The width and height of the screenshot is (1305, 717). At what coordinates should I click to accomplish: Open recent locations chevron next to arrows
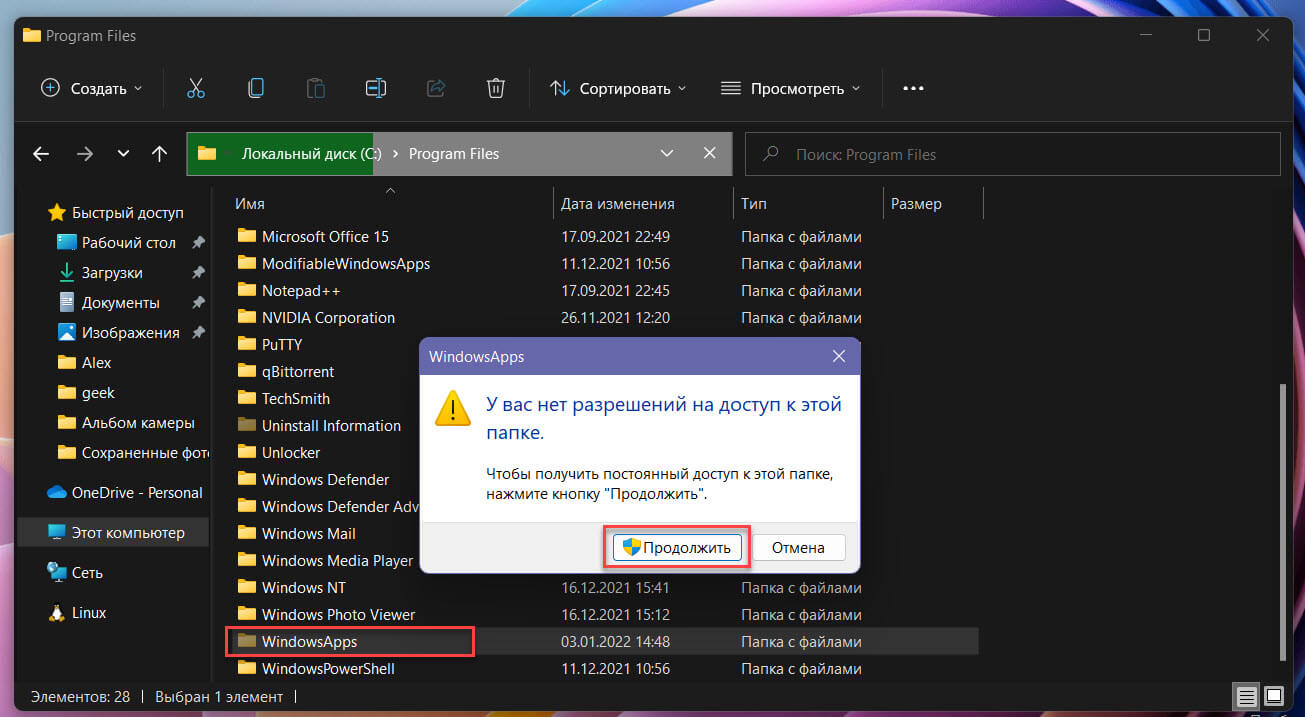pyautogui.click(x=123, y=154)
